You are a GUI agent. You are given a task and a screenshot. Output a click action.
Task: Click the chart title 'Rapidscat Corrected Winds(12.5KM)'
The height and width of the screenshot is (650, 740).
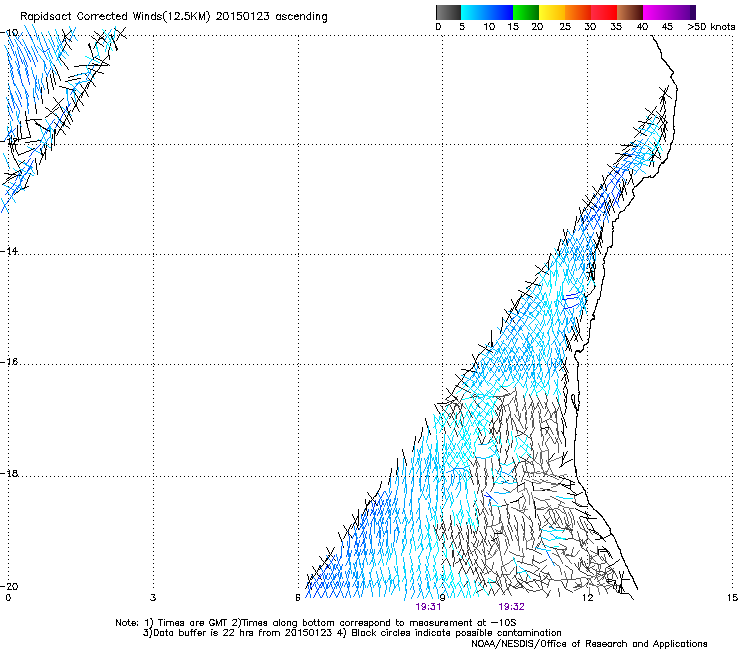(x=115, y=17)
